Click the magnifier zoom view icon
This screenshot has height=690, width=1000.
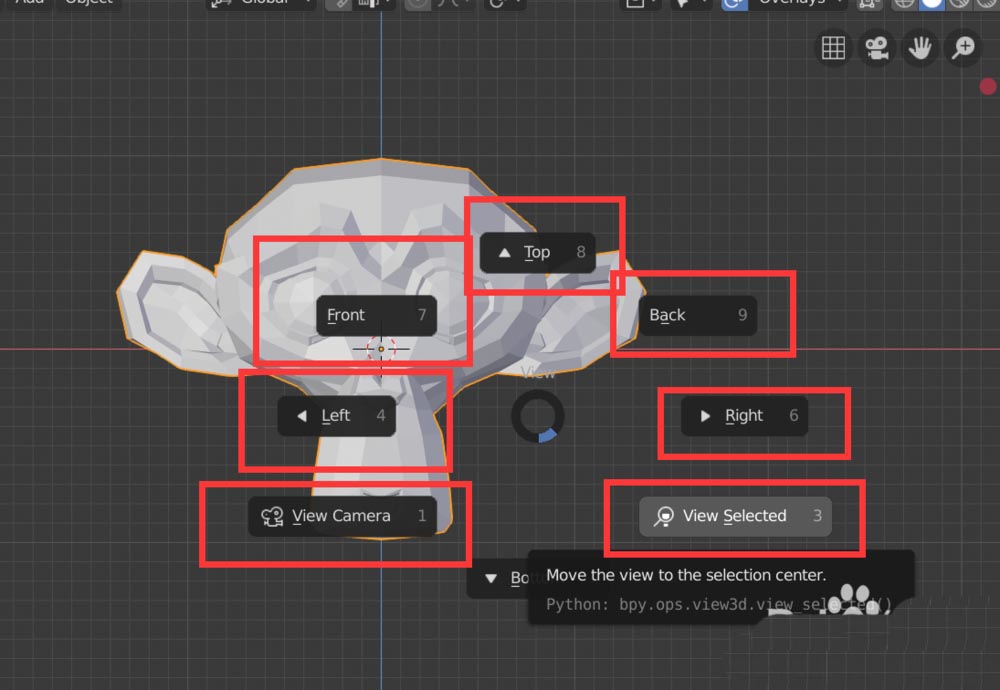(x=963, y=48)
